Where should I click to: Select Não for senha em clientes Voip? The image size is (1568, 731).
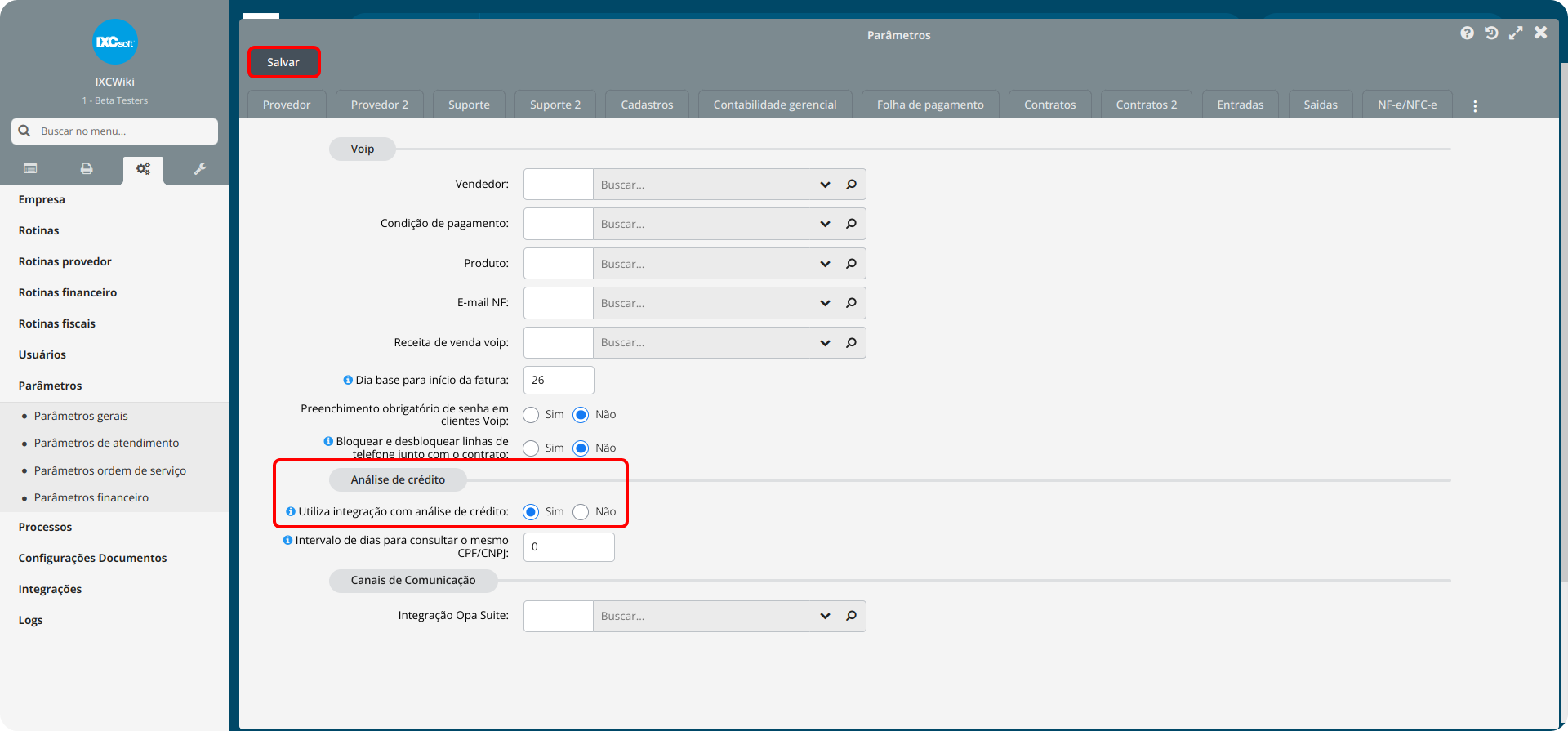(x=581, y=415)
